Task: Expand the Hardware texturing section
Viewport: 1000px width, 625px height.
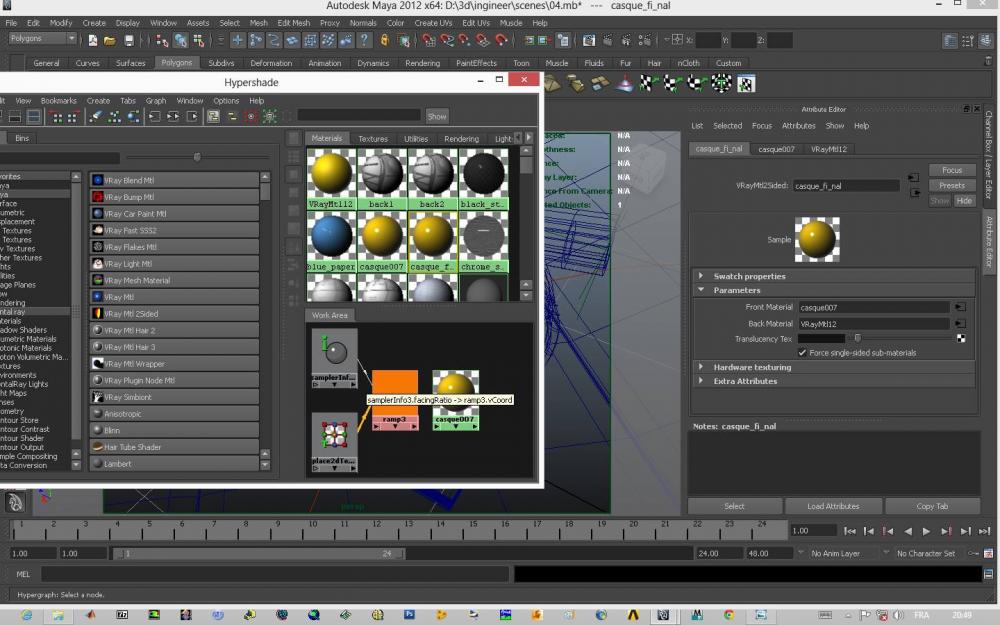Action: [701, 367]
